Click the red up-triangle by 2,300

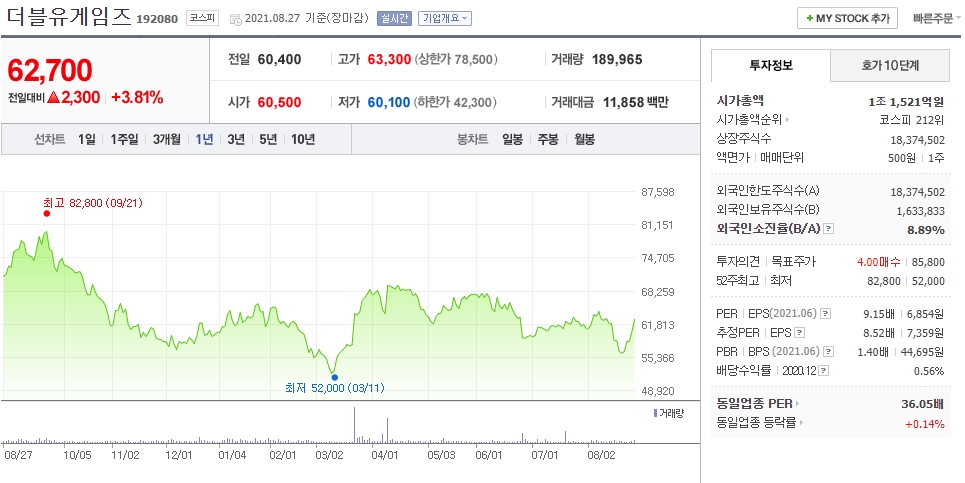(54, 97)
